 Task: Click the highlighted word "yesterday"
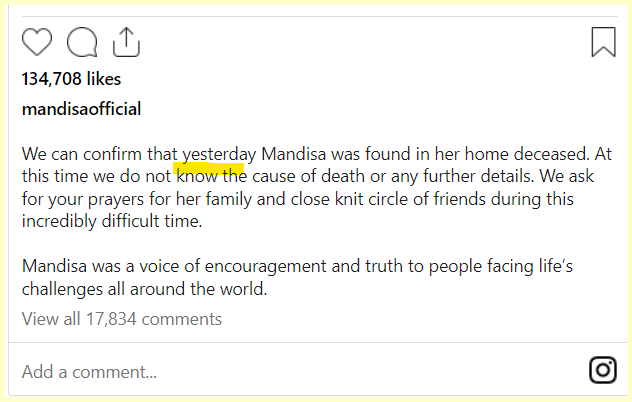(219, 155)
